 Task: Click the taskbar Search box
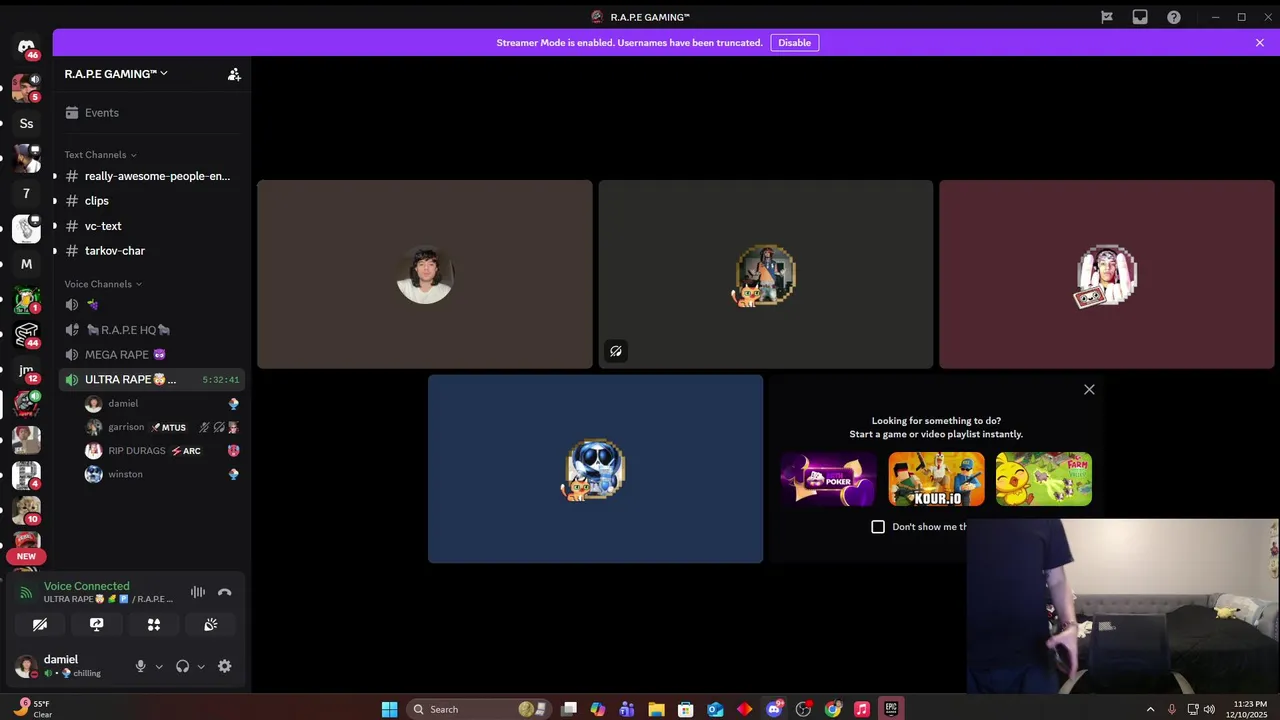coord(479,710)
